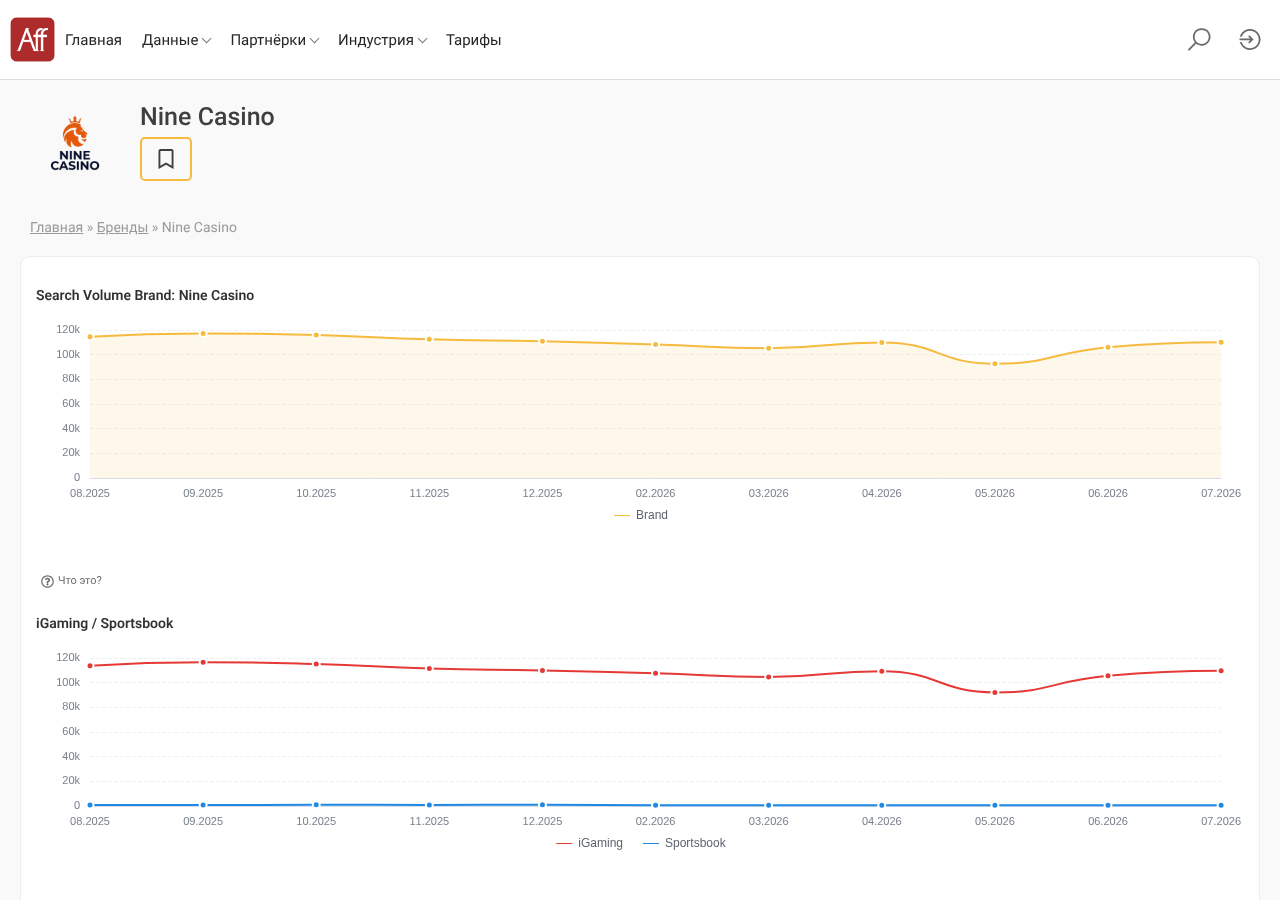Expand the Партнёрки dropdown menu
The width and height of the screenshot is (1280, 900).
275,40
